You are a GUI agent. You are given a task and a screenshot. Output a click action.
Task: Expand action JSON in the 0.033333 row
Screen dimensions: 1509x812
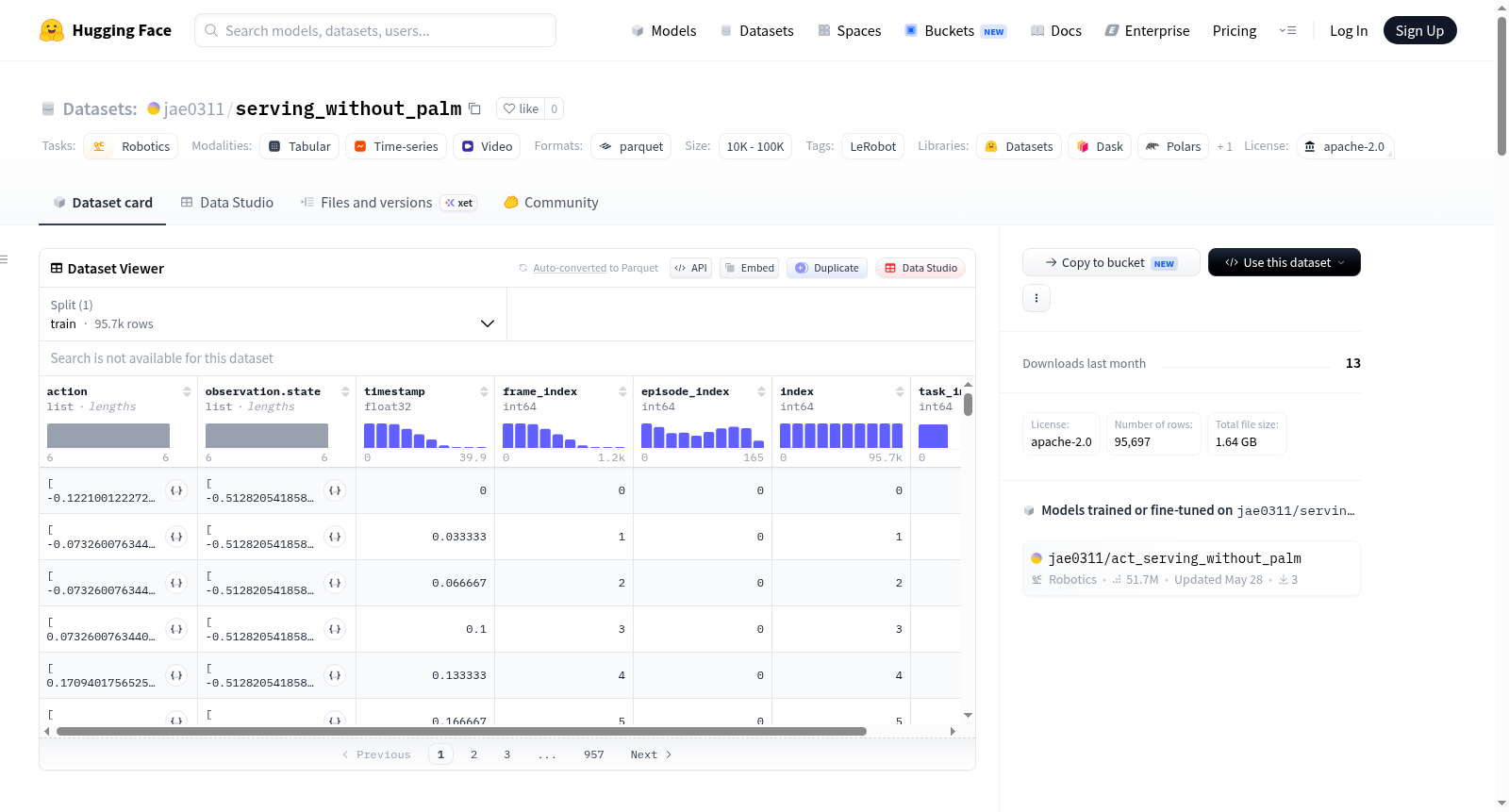176,537
